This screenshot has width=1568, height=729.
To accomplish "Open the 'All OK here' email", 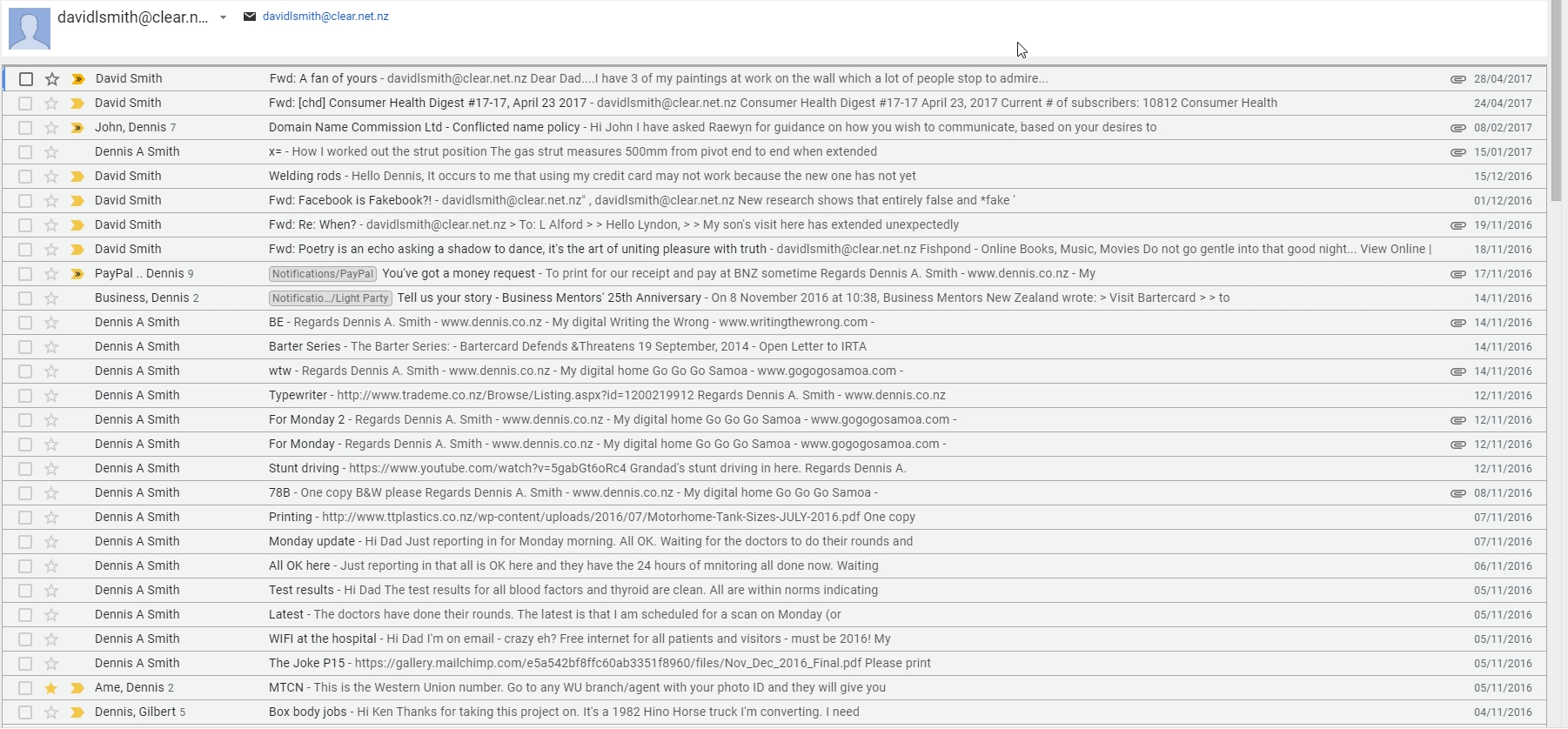I will (774, 566).
